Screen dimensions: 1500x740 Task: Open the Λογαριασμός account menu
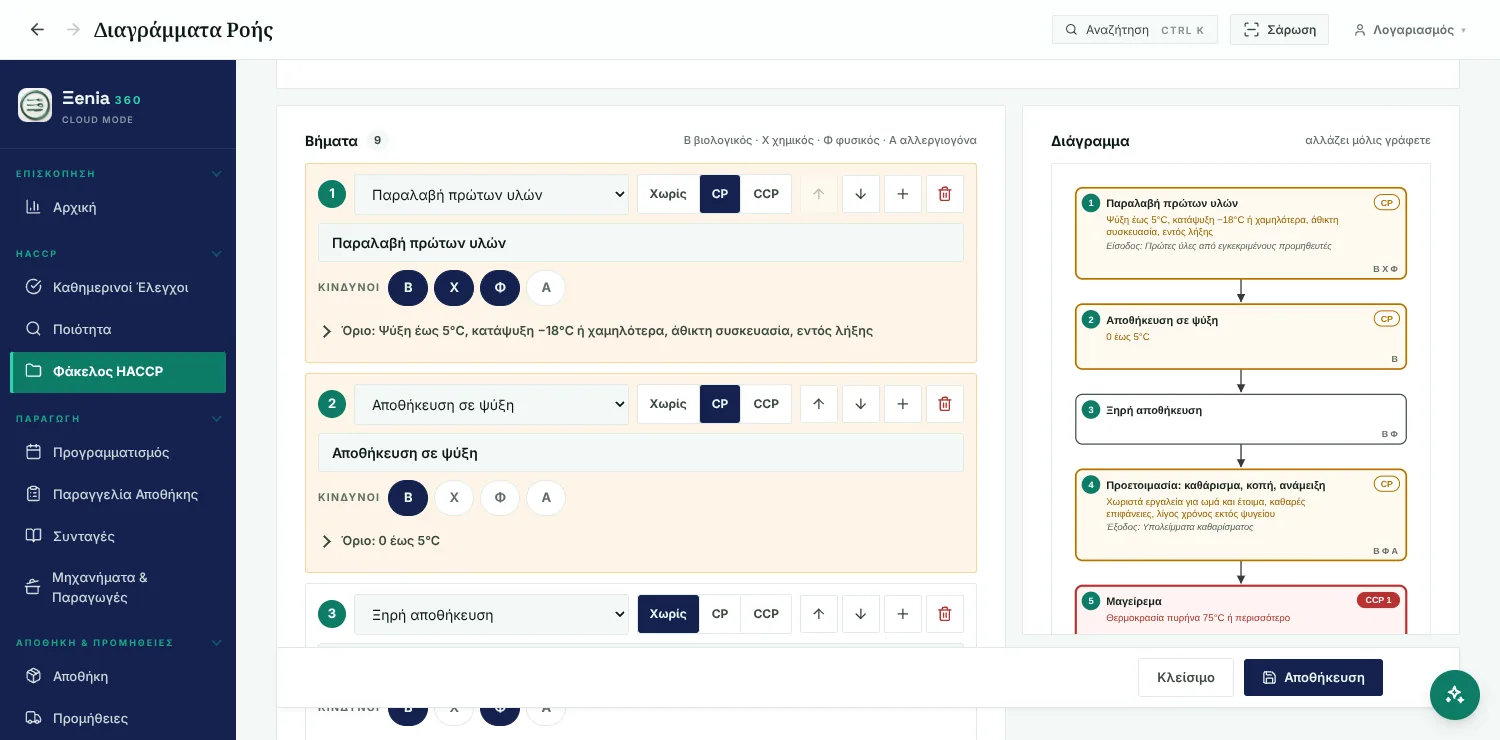click(1410, 30)
